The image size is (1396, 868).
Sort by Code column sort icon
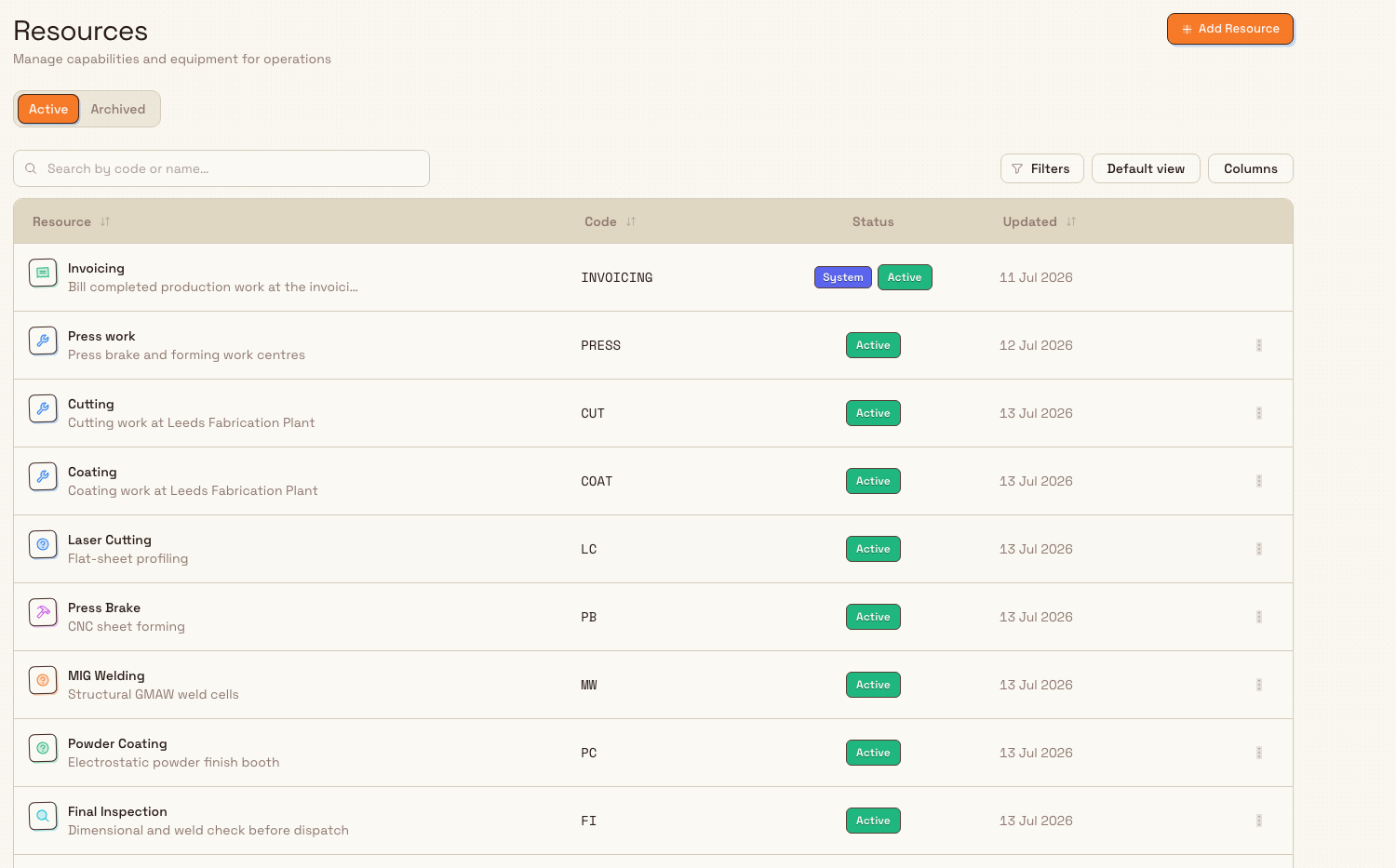(x=631, y=221)
